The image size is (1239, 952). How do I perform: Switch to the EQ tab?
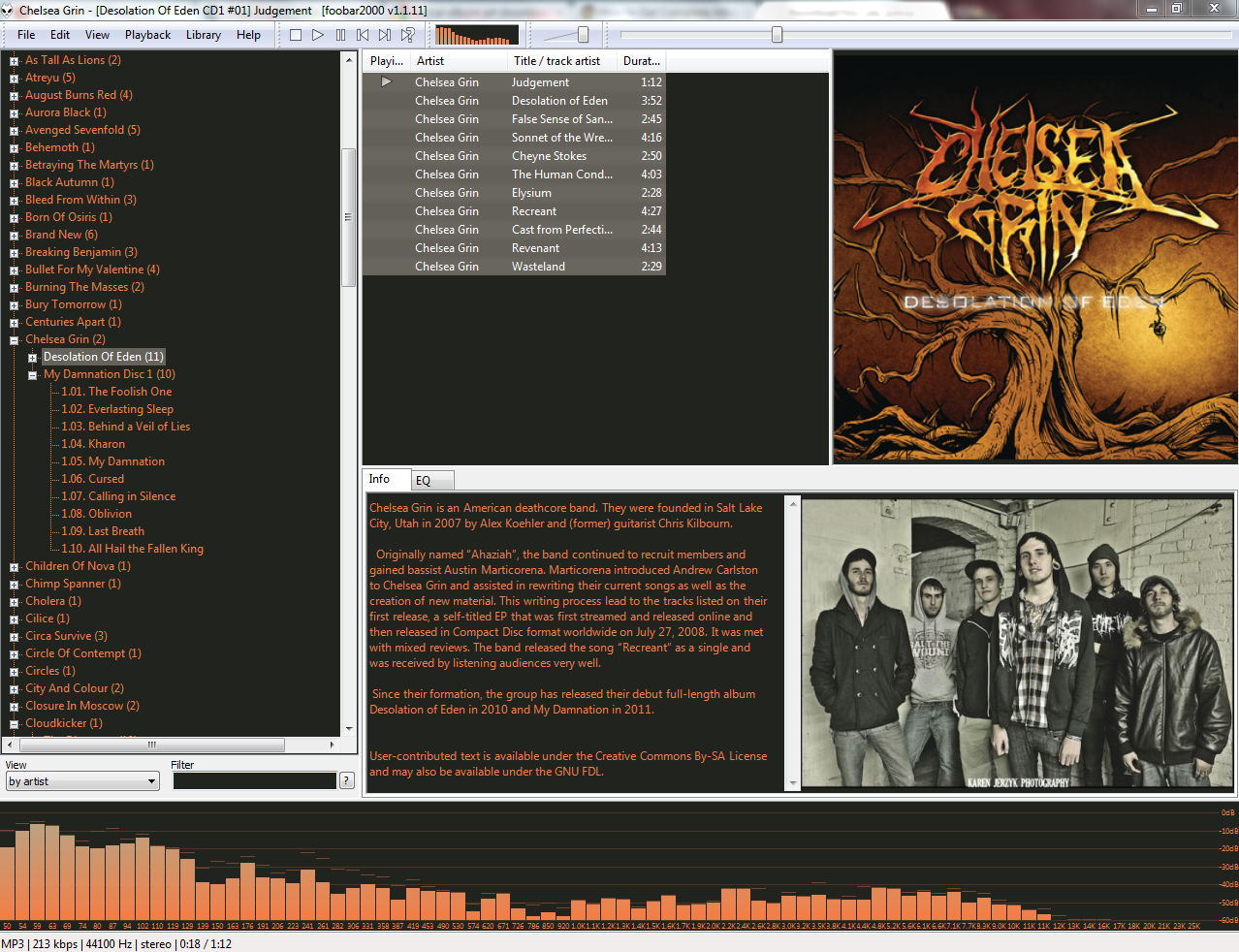tap(432, 481)
